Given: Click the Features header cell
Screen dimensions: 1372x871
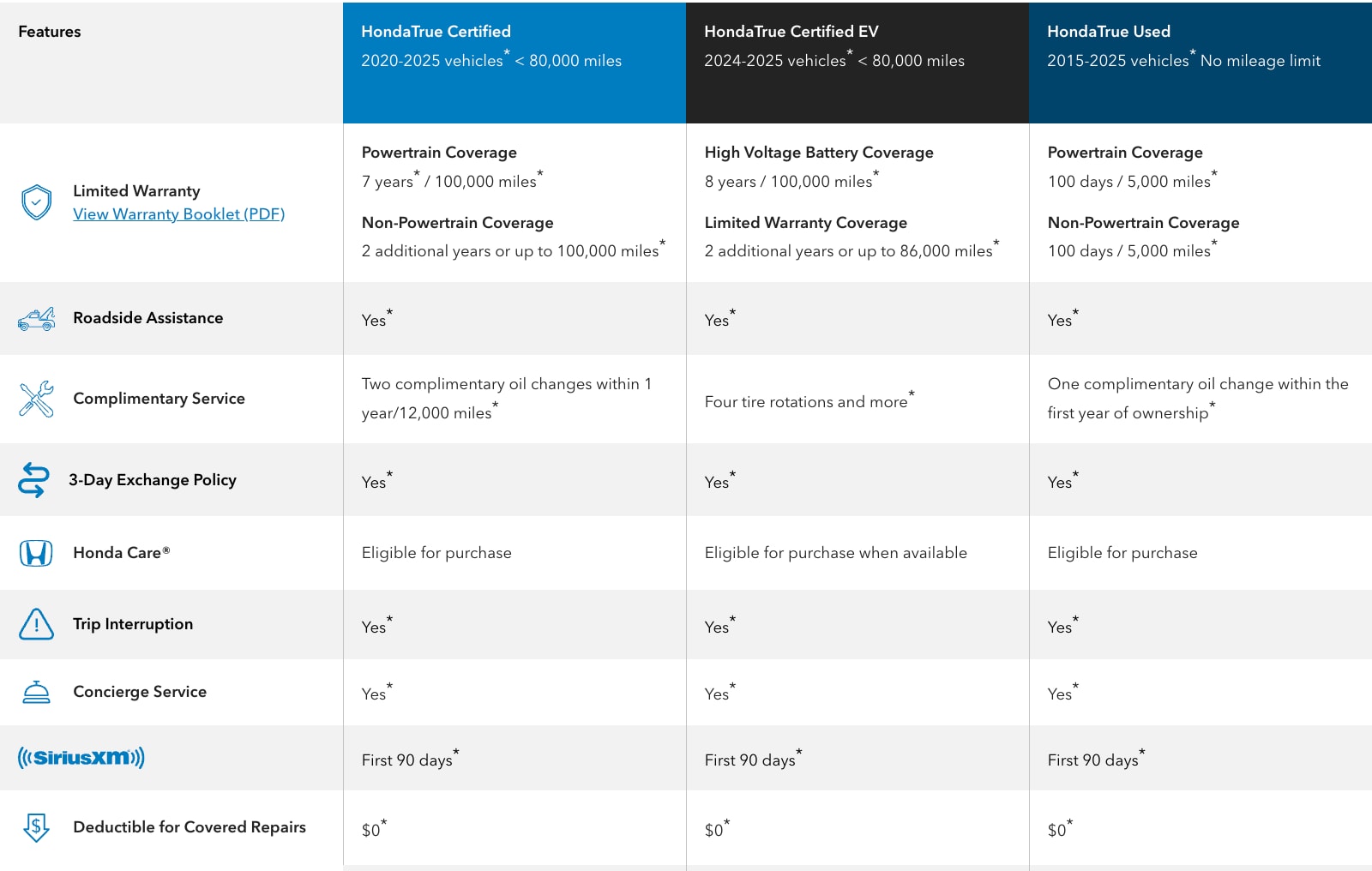Looking at the screenshot, I should 50,32.
